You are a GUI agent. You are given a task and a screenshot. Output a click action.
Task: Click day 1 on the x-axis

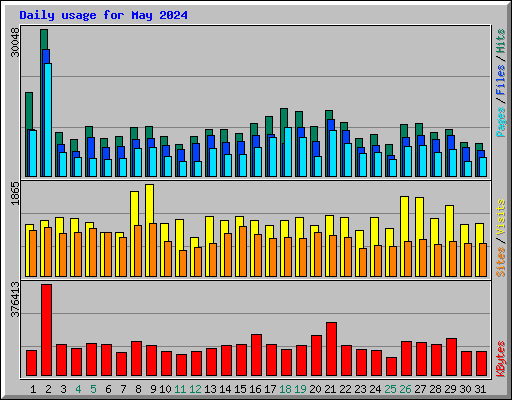click(33, 389)
